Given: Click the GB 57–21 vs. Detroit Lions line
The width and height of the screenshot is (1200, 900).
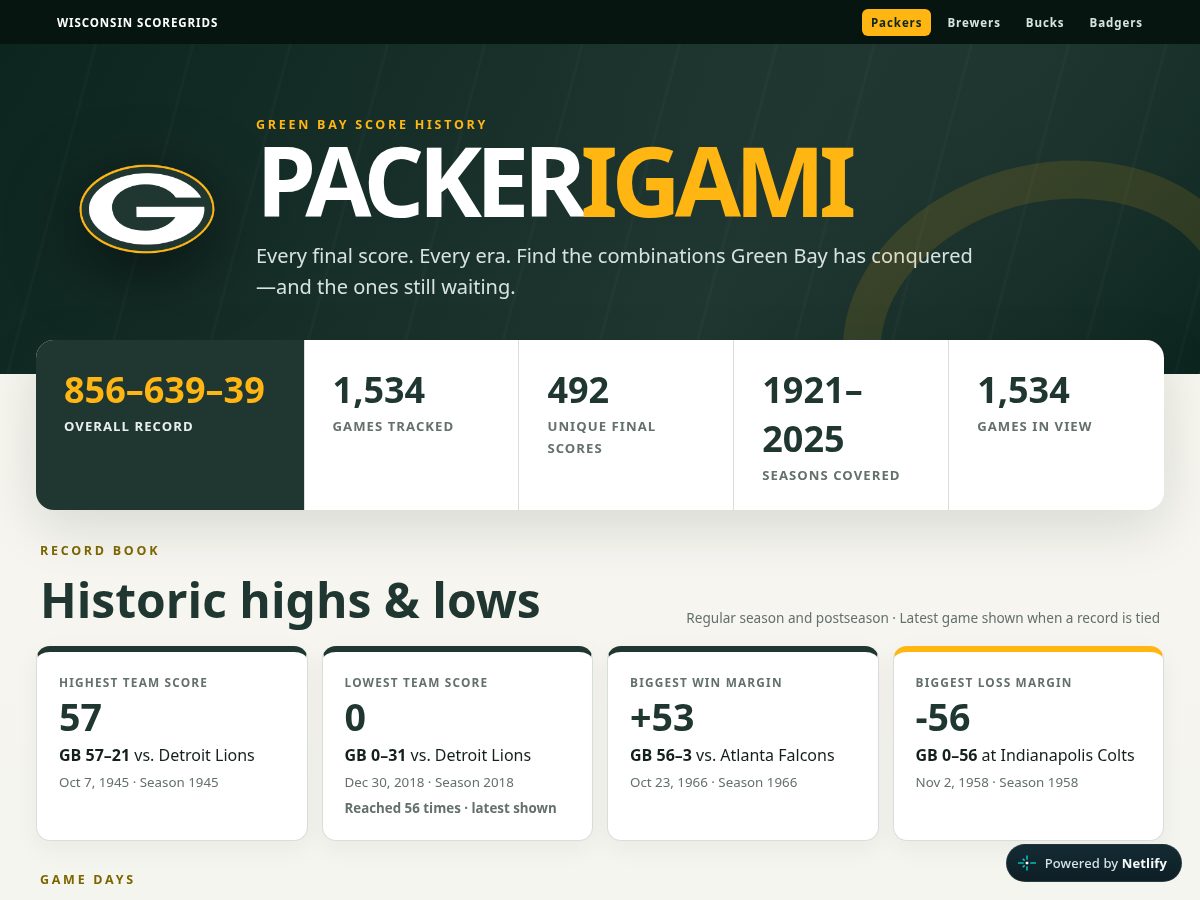Looking at the screenshot, I should 157,755.
